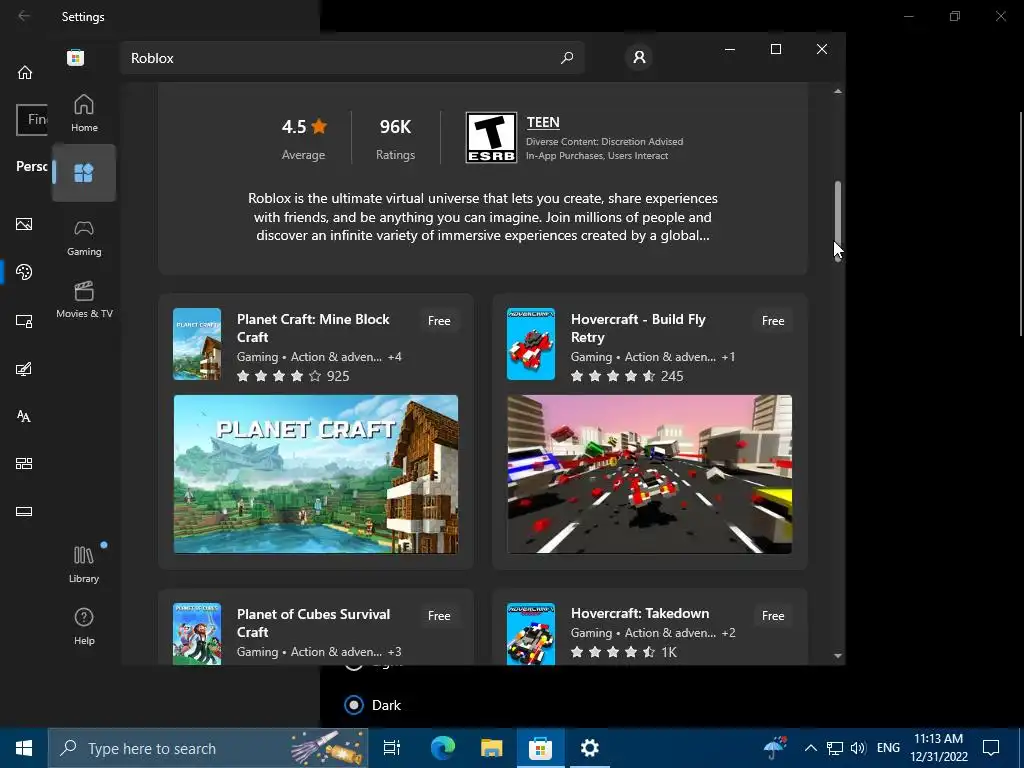Switch to Settings gear on taskbar
This screenshot has height=768, width=1024.
pyautogui.click(x=589, y=748)
